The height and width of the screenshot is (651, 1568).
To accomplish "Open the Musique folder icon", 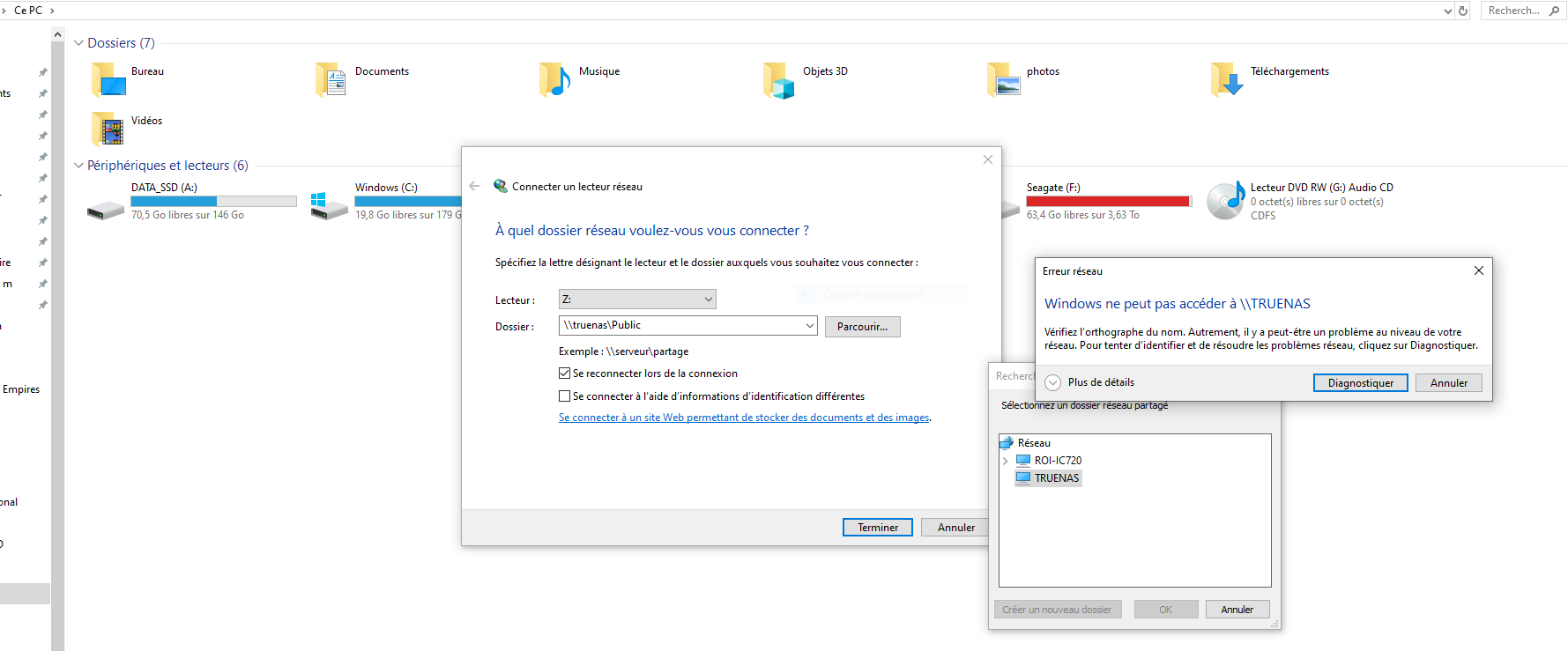I will (x=555, y=80).
